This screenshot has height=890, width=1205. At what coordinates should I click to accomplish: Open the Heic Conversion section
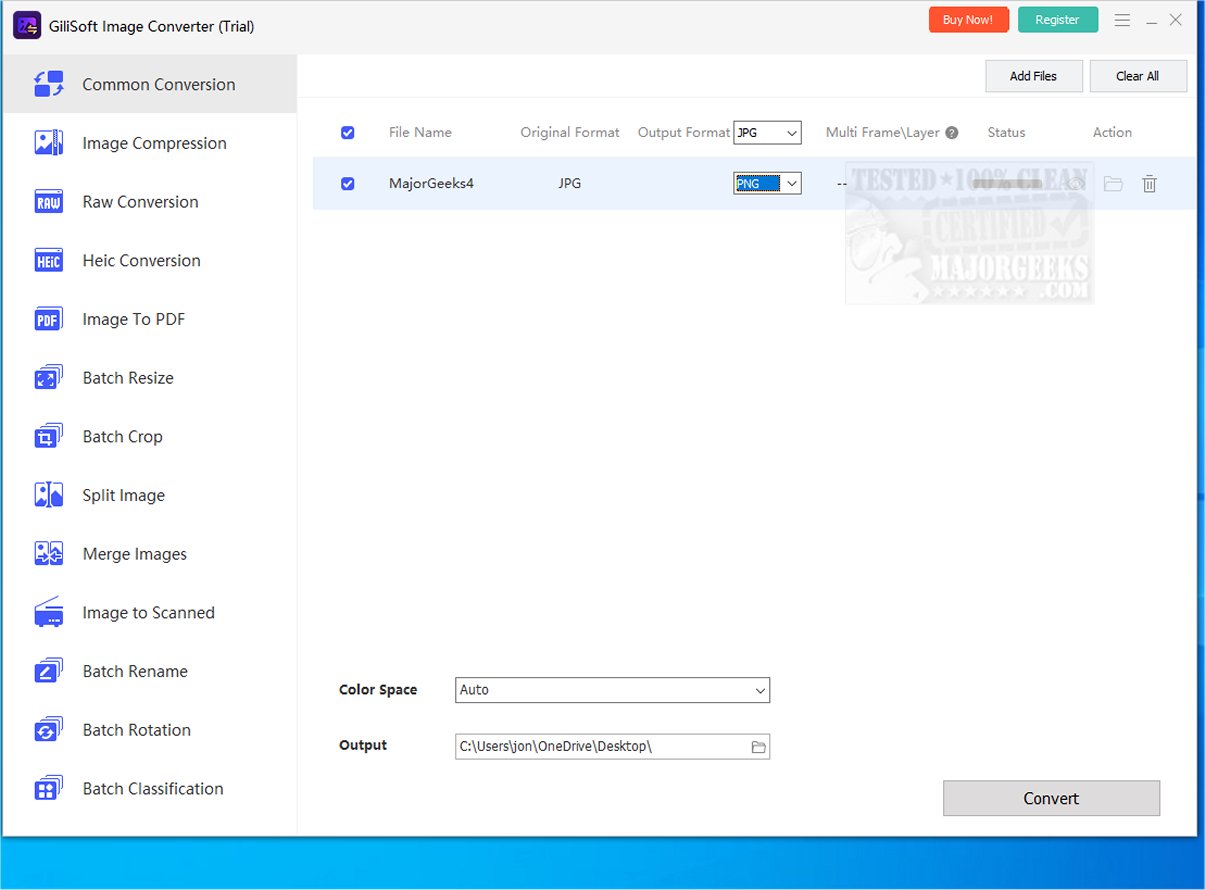tap(149, 261)
